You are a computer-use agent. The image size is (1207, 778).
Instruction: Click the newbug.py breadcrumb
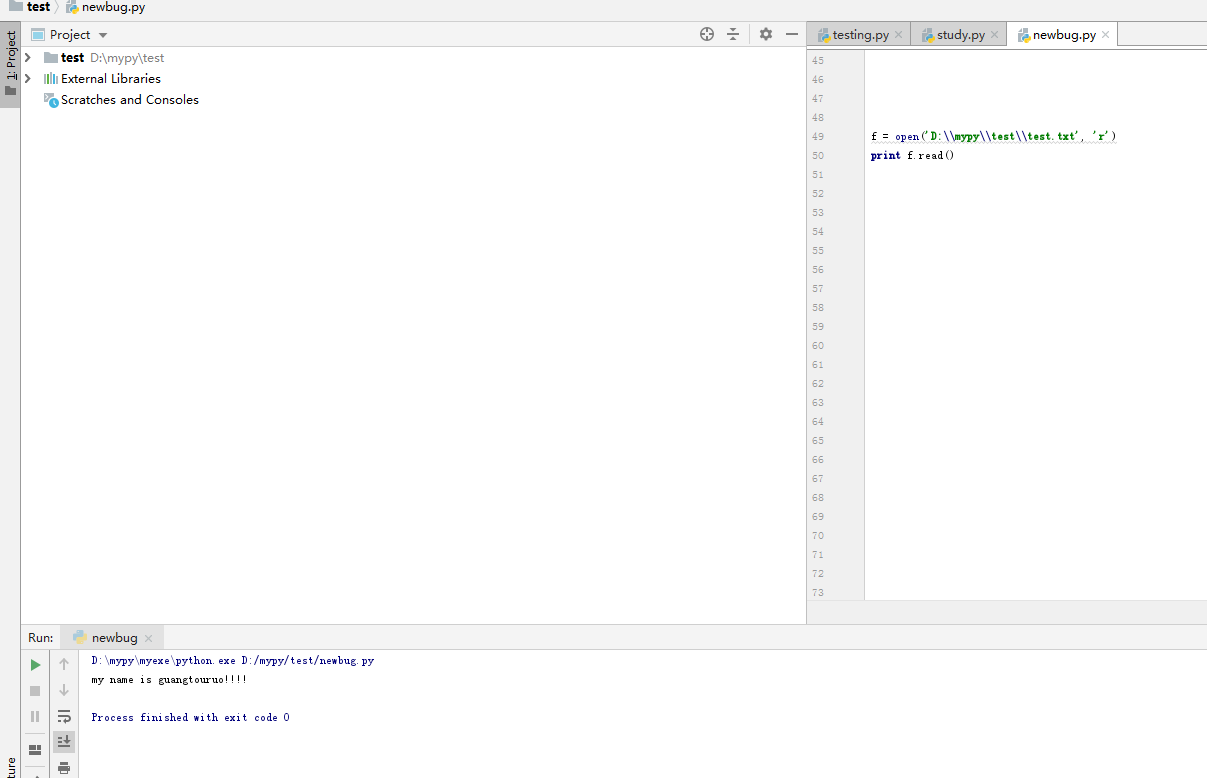pos(105,7)
